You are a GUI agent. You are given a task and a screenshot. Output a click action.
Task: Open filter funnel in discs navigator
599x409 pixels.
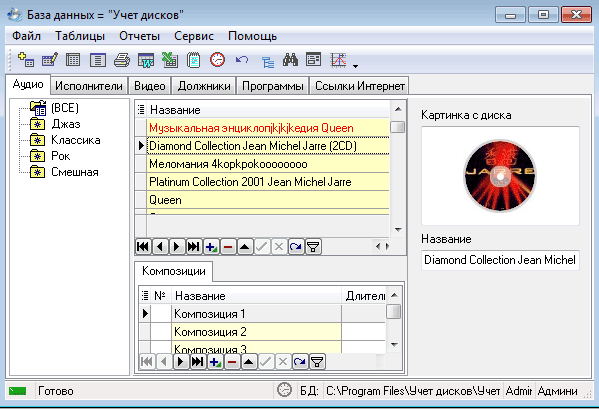click(x=313, y=247)
